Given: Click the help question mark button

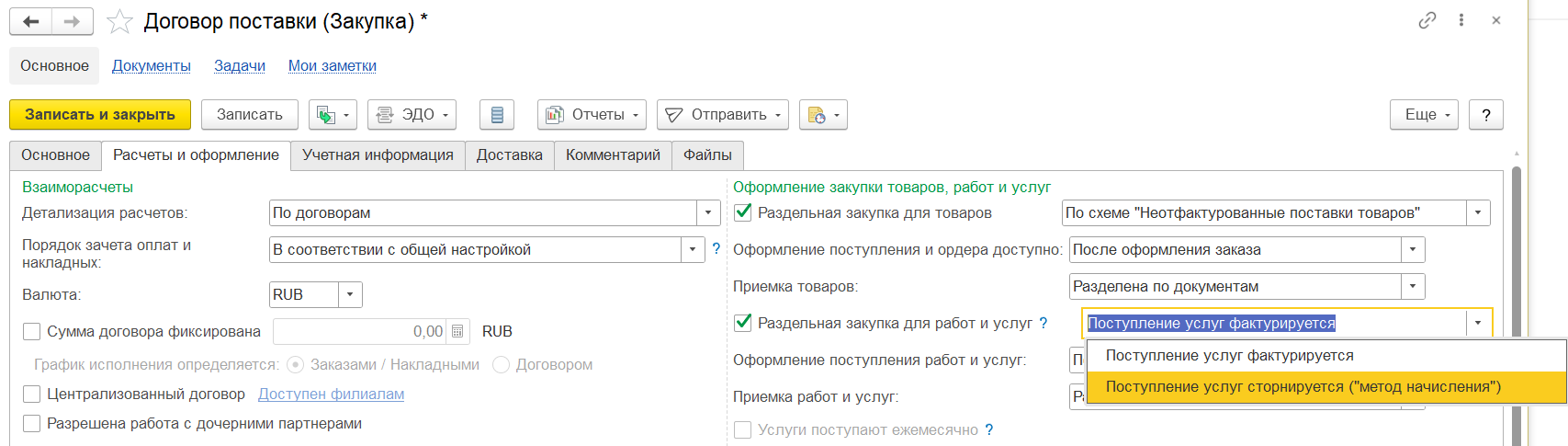Looking at the screenshot, I should 1485,115.
